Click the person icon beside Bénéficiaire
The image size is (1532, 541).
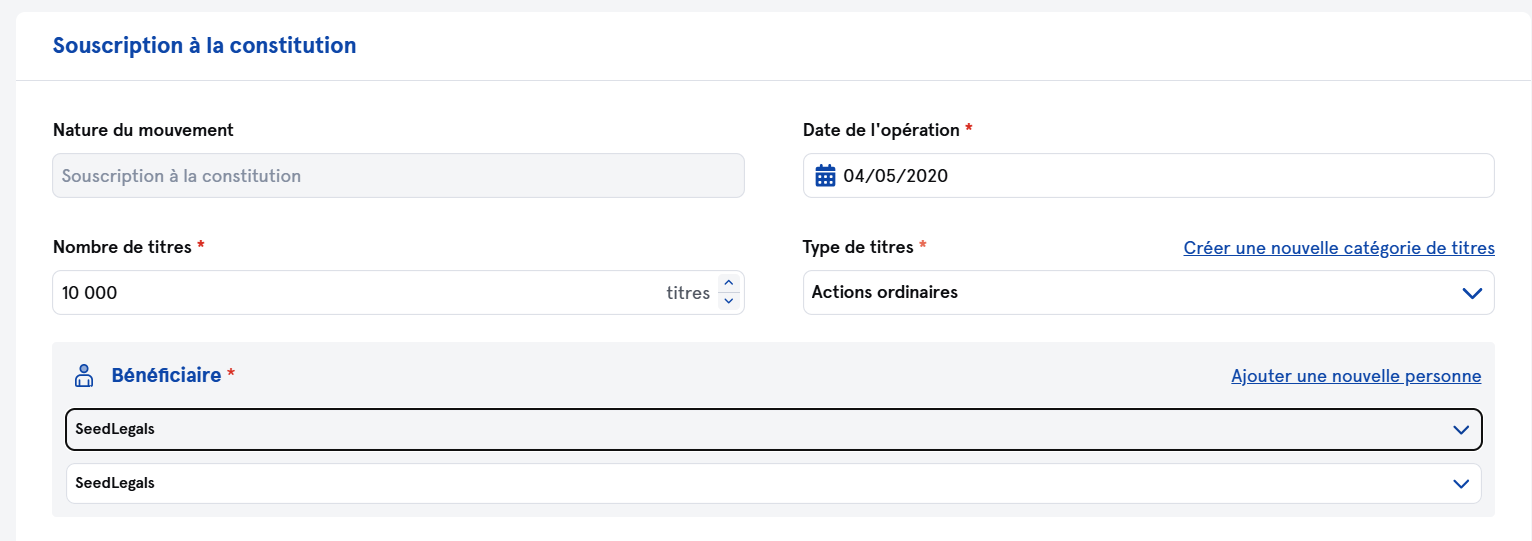84,376
